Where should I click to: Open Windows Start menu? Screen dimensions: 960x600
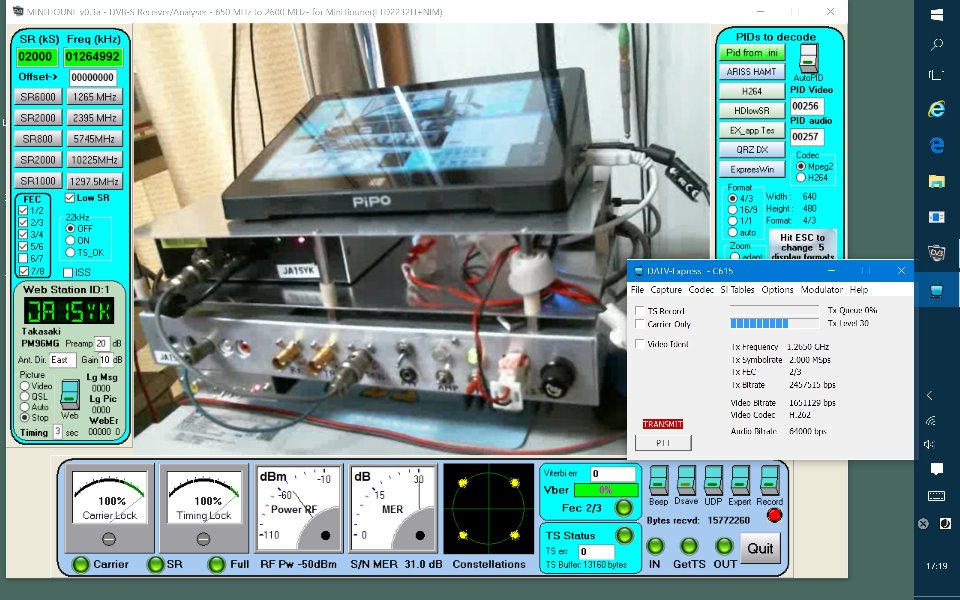[936, 15]
